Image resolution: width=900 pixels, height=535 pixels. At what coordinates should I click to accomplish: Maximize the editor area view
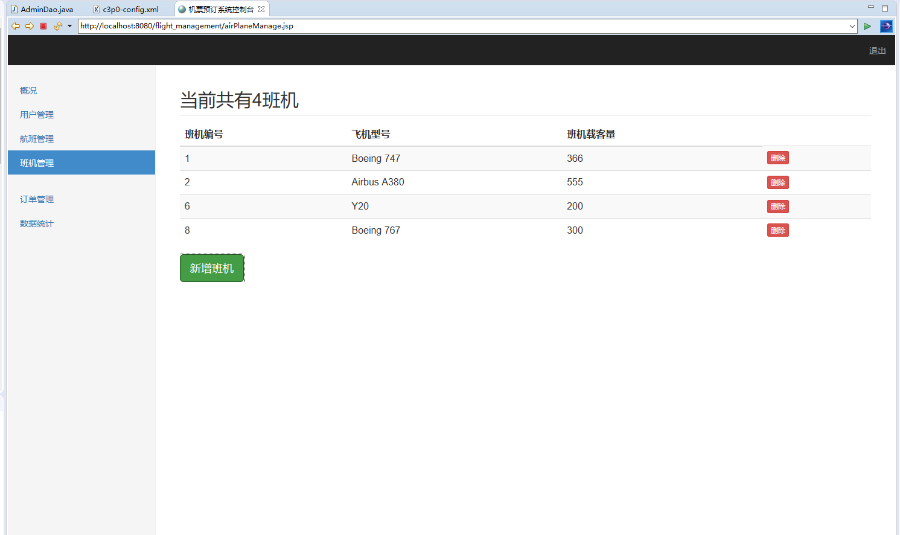point(885,8)
